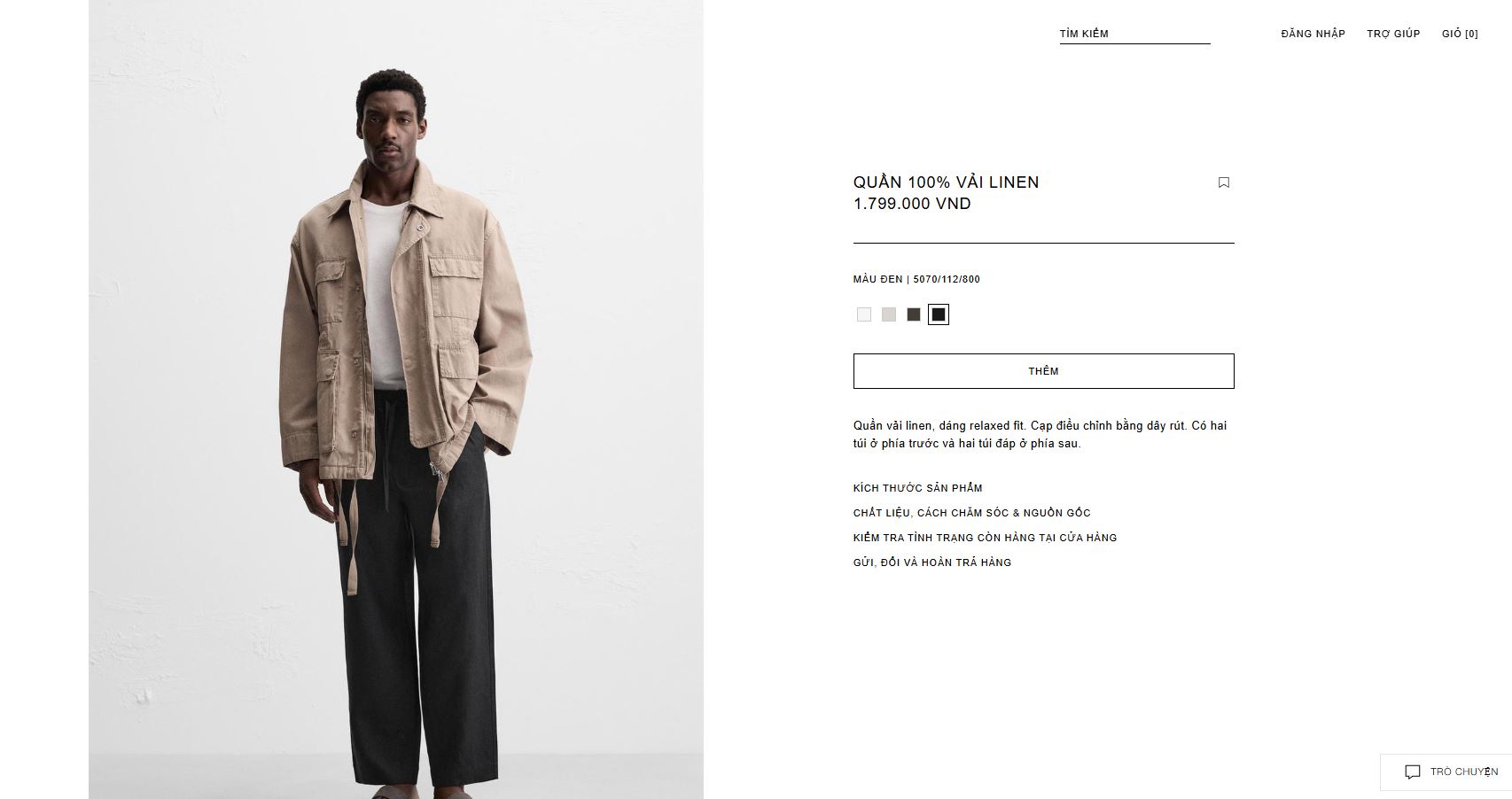Click the 1.799.000 VND price

912,204
